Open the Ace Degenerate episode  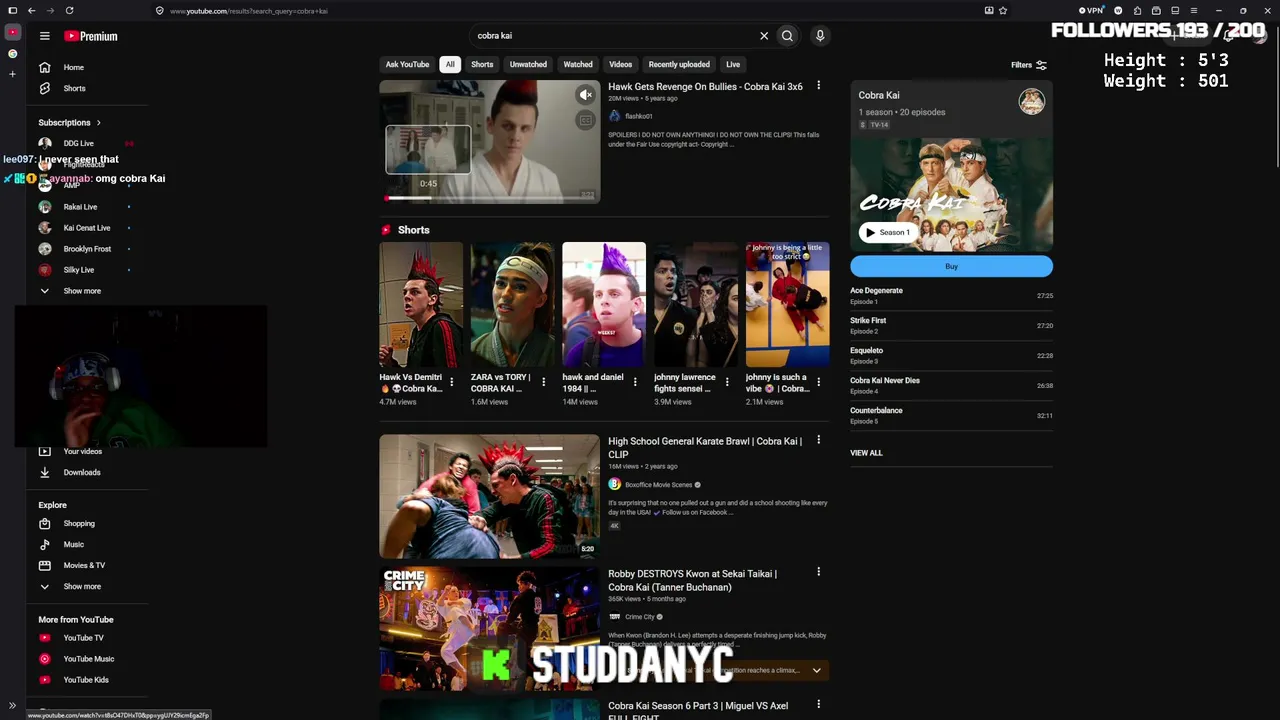951,295
